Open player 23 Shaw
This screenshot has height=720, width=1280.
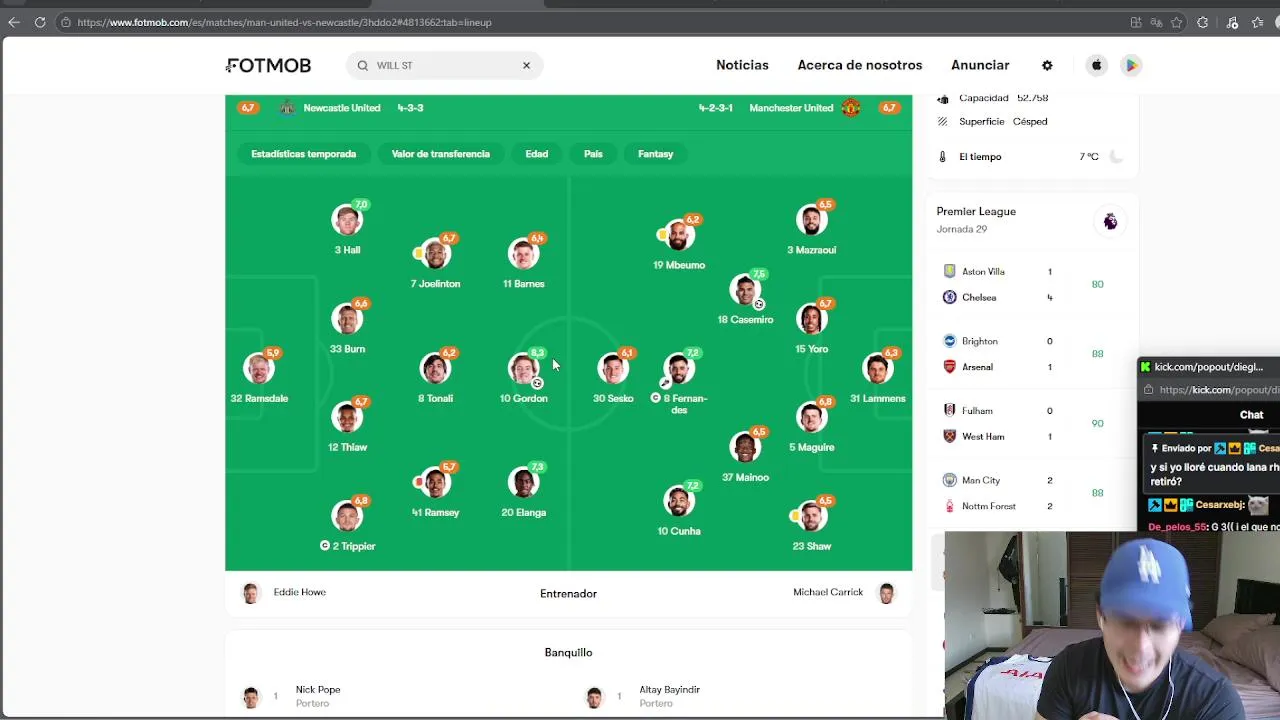[x=811, y=524]
